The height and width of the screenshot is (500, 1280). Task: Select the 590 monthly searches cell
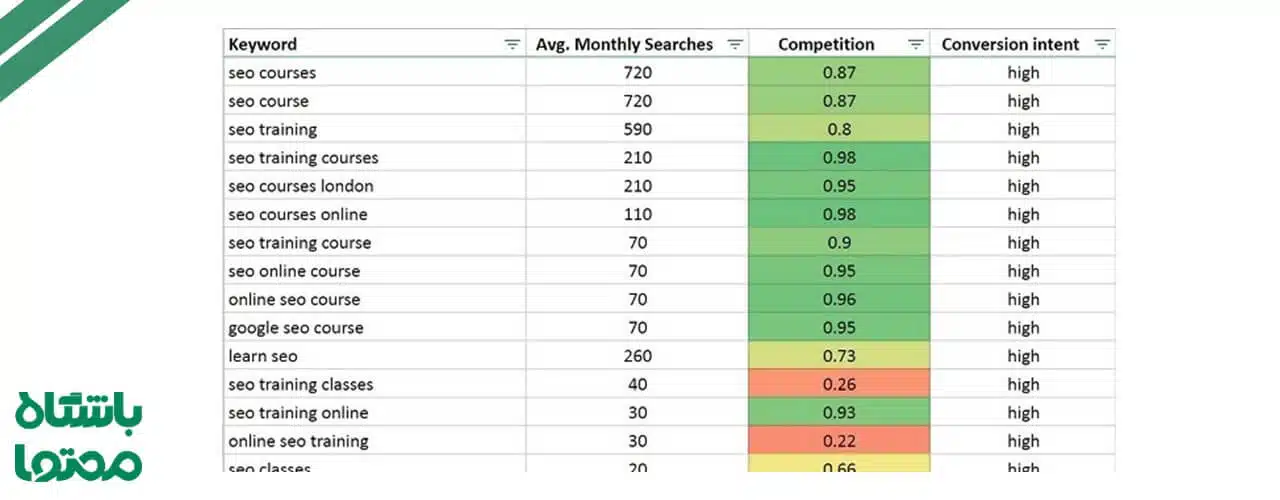(x=636, y=129)
